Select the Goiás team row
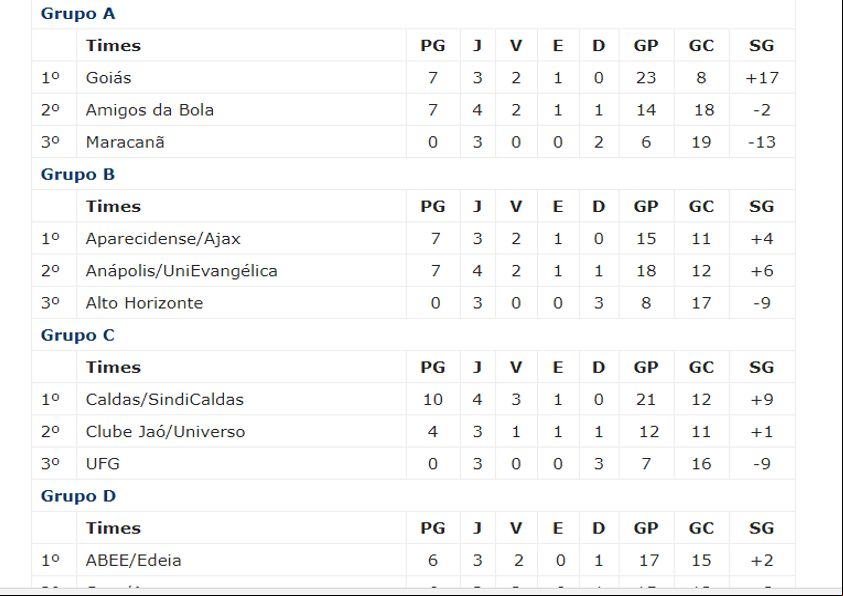Viewport: 843px width, 596px height. tap(413, 77)
